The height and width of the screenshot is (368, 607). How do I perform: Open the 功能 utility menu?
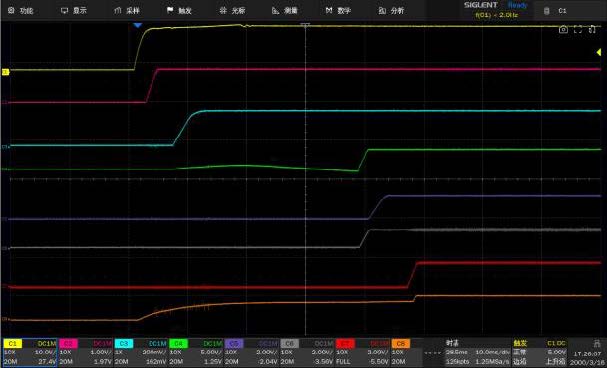pyautogui.click(x=21, y=10)
